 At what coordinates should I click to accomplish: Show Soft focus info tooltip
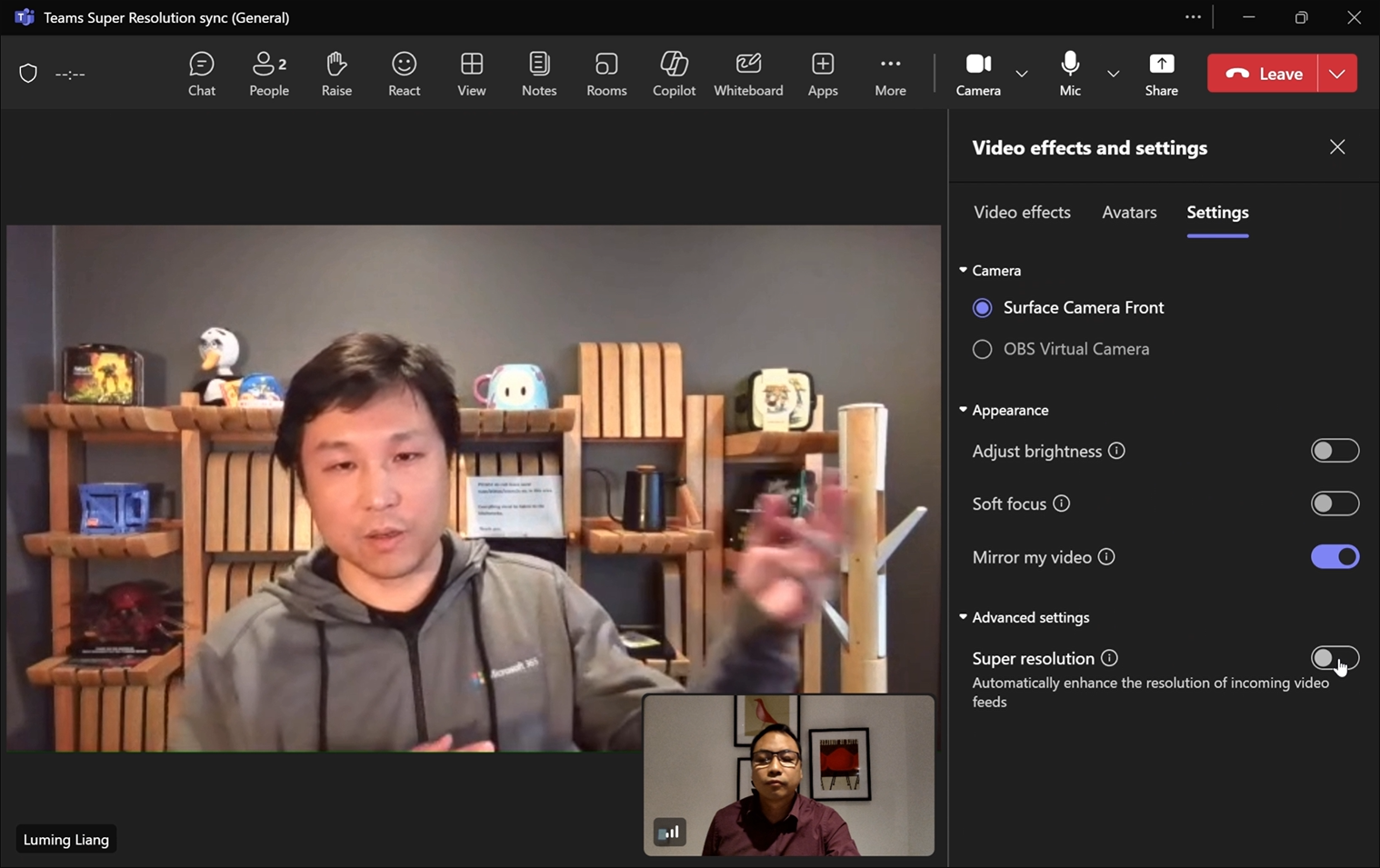pos(1061,504)
